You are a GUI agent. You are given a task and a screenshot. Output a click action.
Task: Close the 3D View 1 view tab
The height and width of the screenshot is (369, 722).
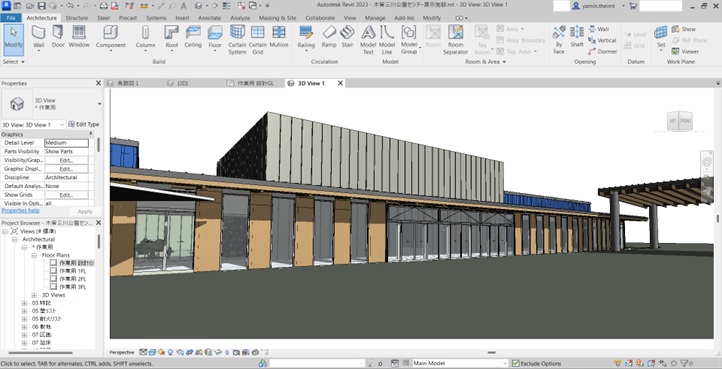(x=340, y=83)
